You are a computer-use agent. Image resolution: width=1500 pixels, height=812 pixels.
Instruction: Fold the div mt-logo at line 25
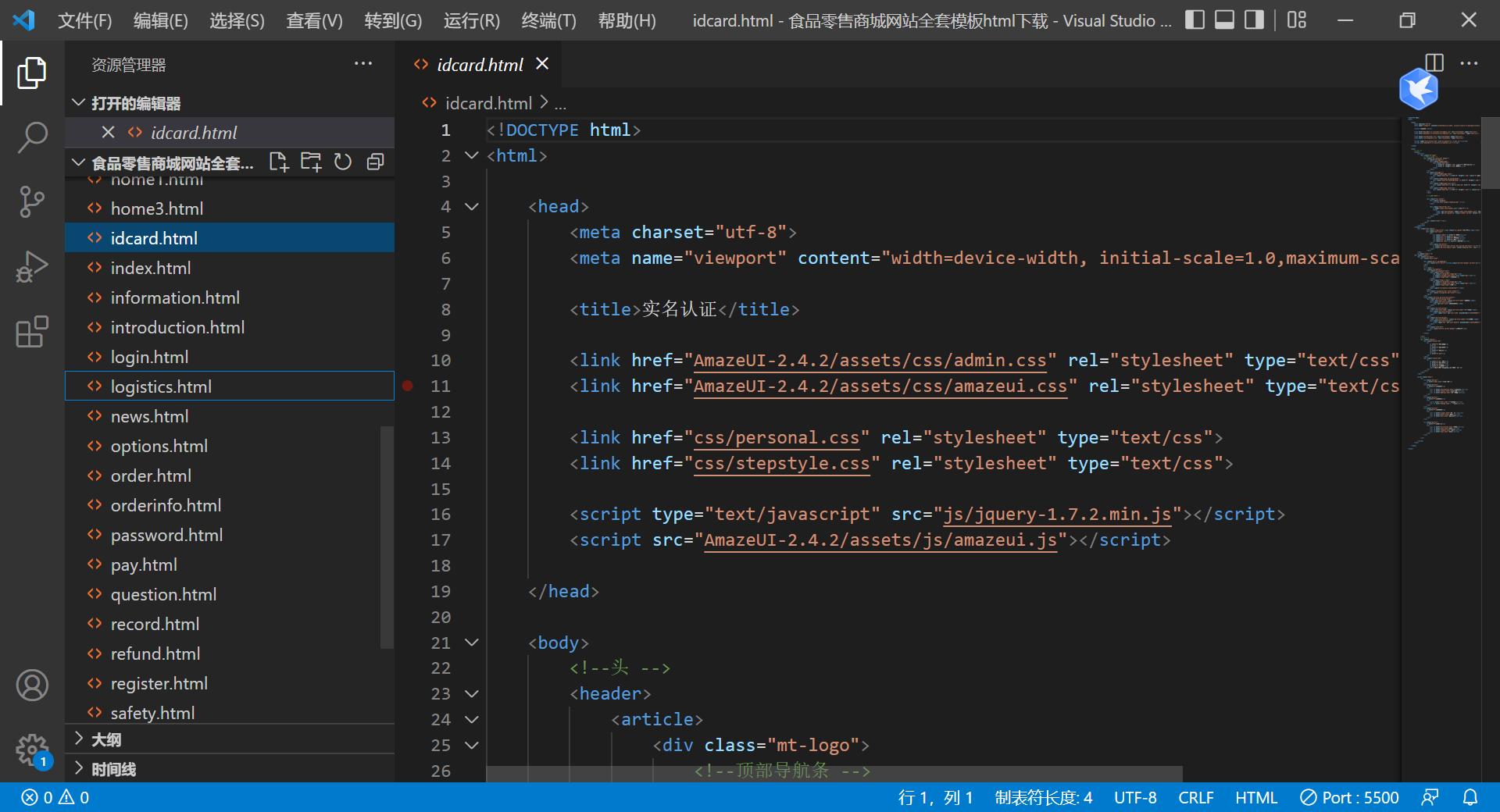click(x=472, y=745)
